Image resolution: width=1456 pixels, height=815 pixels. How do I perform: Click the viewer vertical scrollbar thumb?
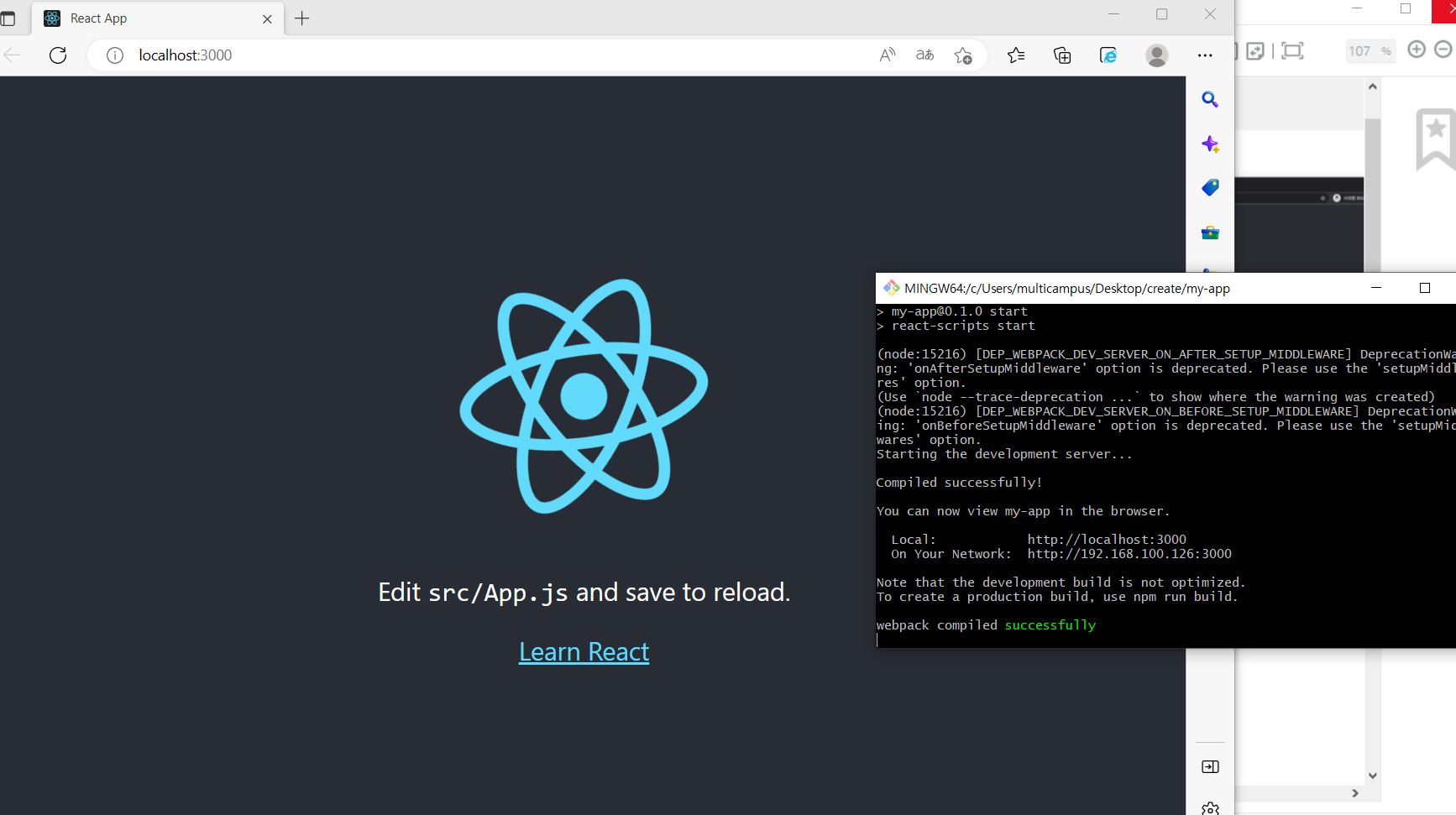point(1372,195)
